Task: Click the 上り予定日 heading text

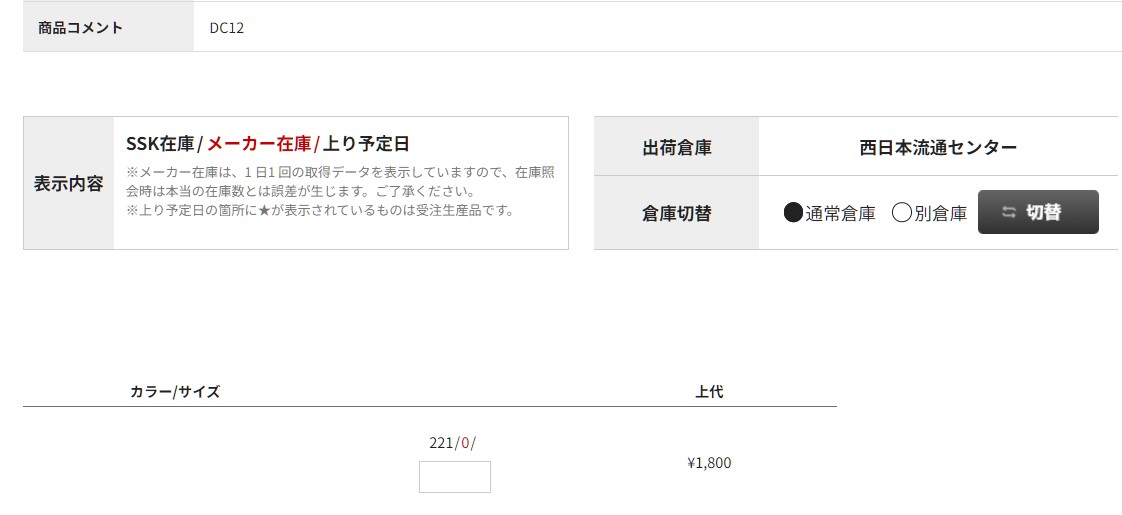Action: point(366,144)
